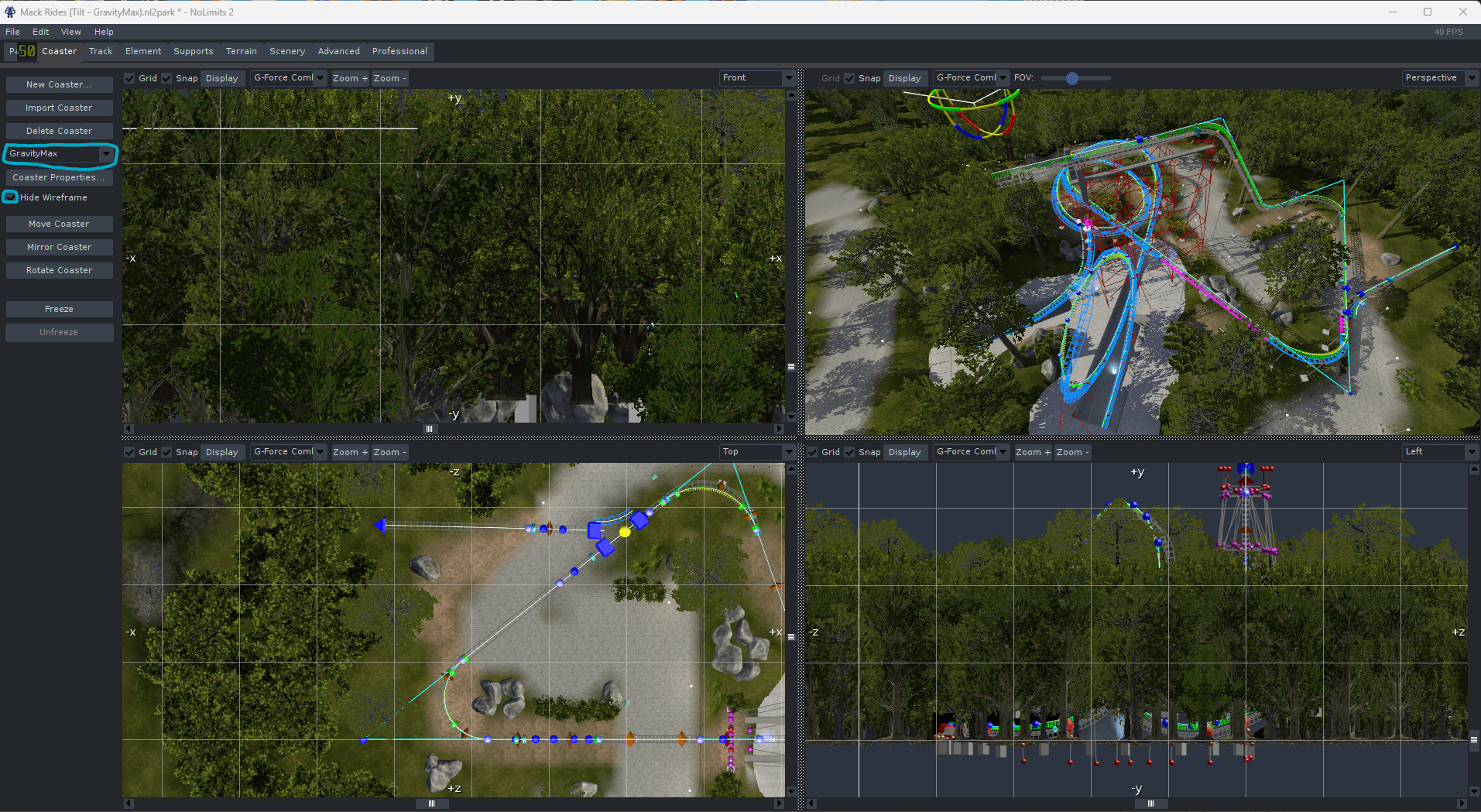This screenshot has width=1481, height=812.
Task: Open the Top view-type dropdown
Action: pos(757,452)
